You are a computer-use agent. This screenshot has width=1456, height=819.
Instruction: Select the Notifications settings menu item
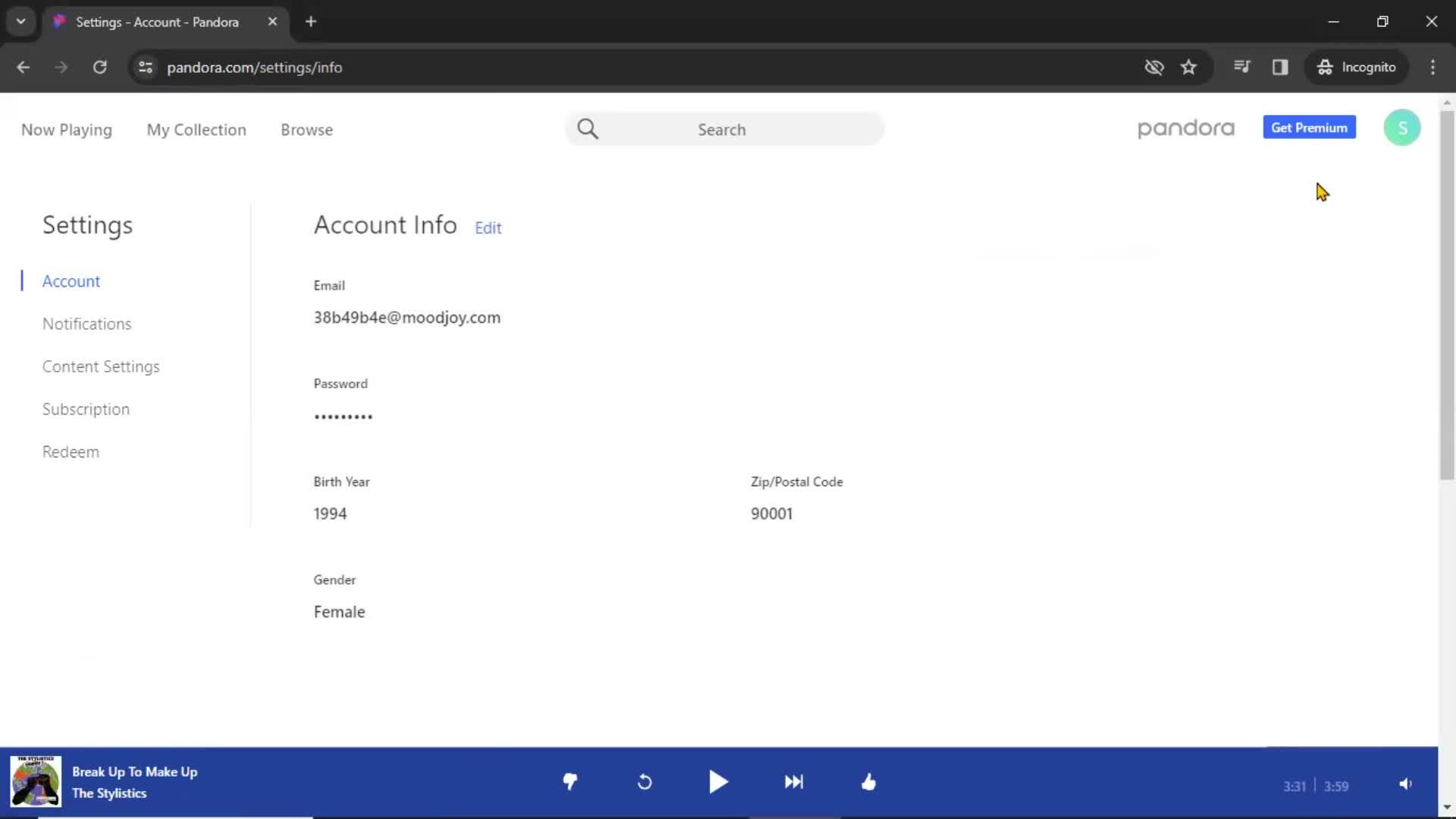pyautogui.click(x=86, y=323)
